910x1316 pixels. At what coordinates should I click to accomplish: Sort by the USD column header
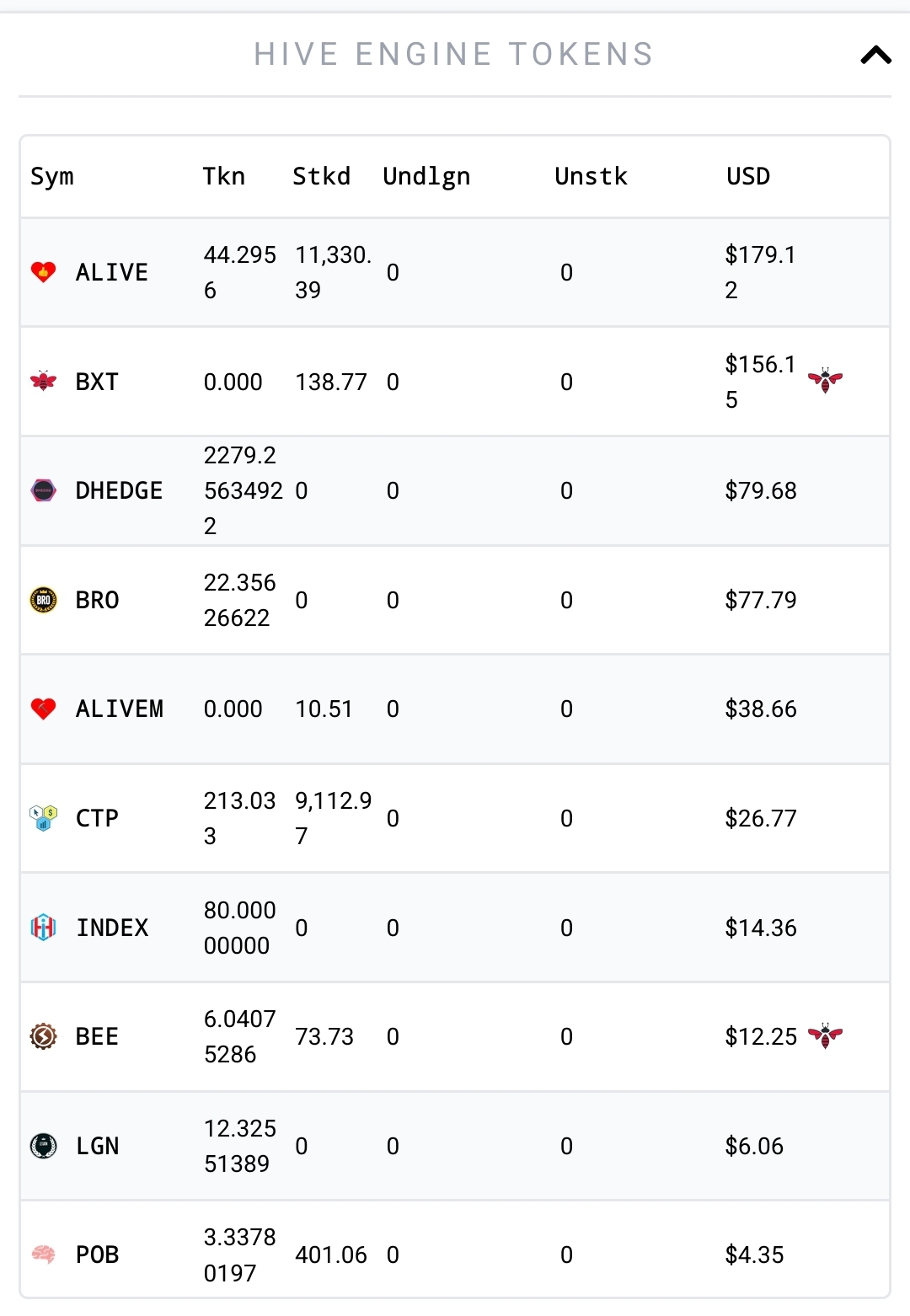tap(748, 176)
